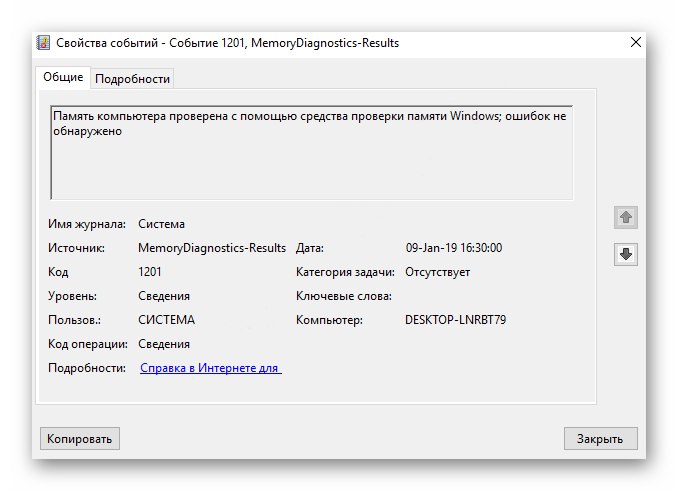
Task: Click the Дата label
Action: click(310, 249)
